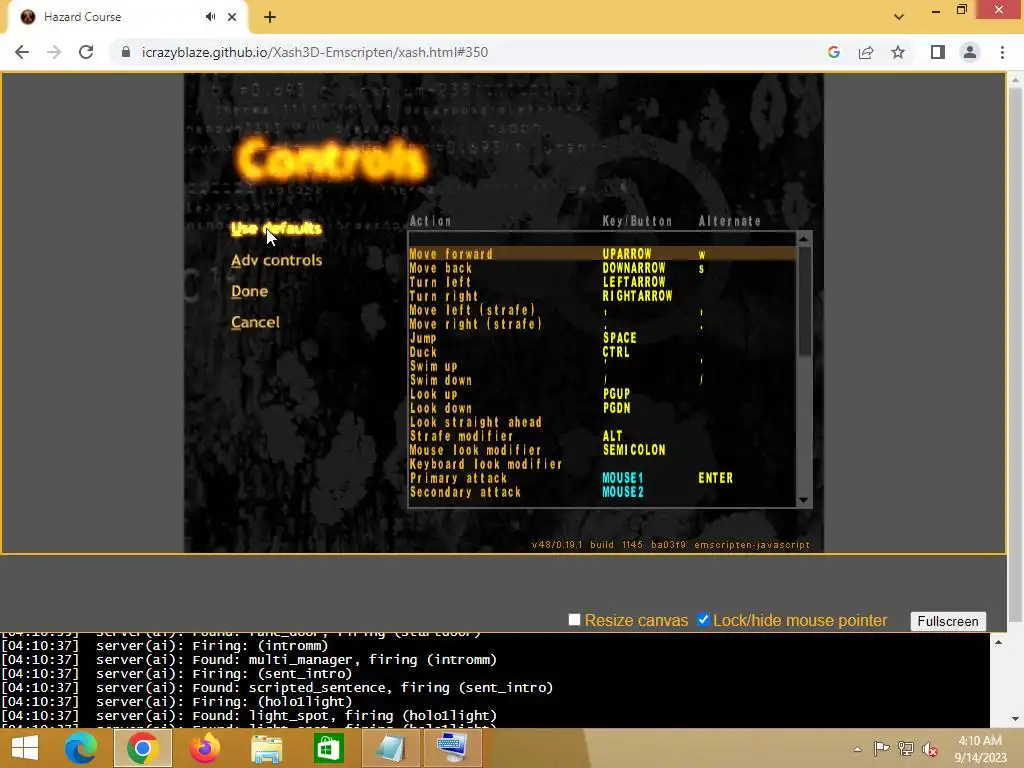Reload the Hazard Course page
1024x768 pixels.
click(86, 52)
